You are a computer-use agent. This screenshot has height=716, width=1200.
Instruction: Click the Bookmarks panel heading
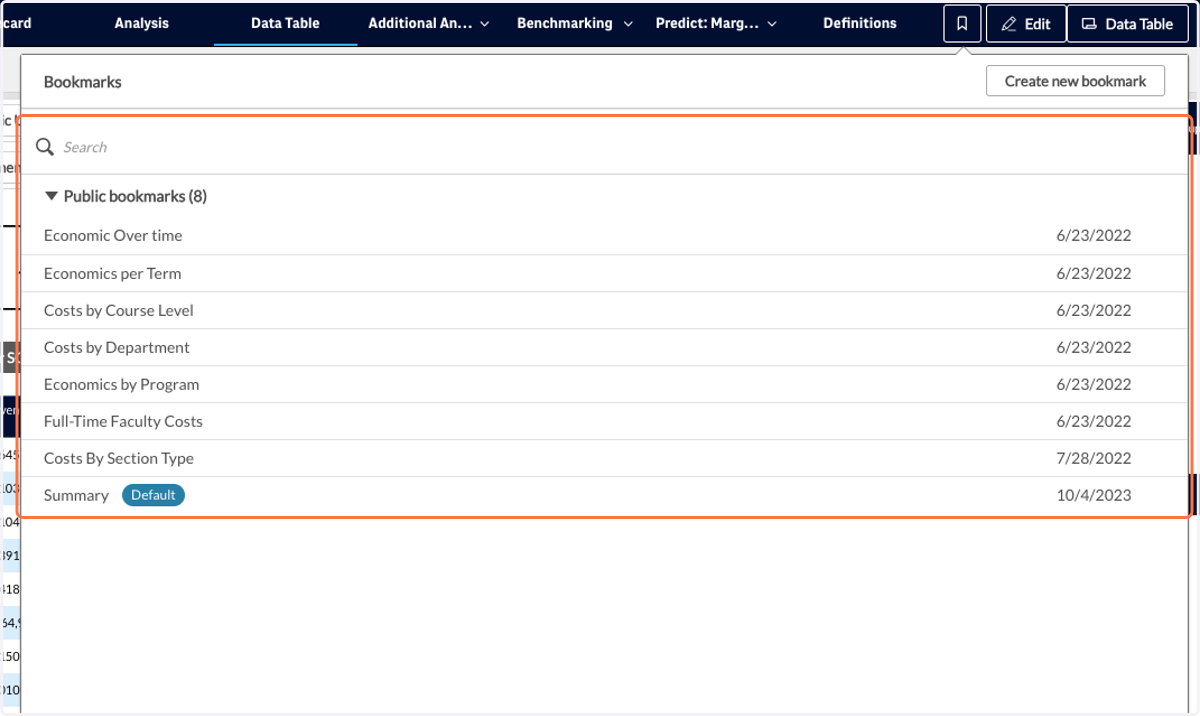tap(82, 81)
